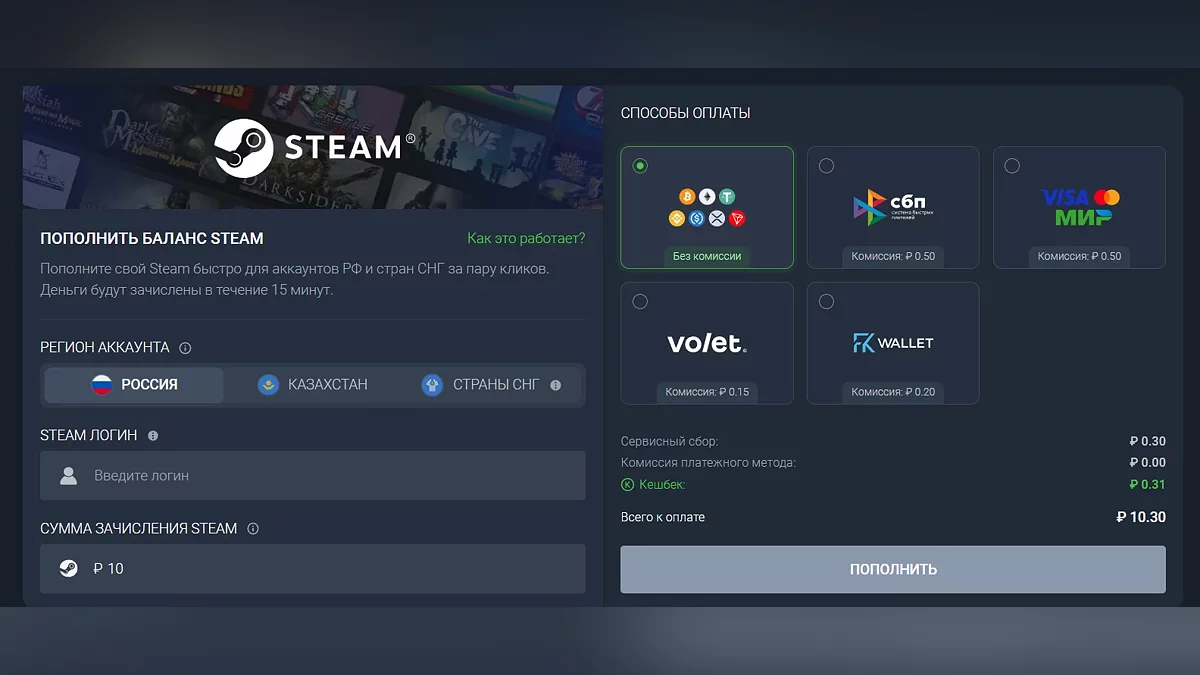
Task: Select the СБП radio button
Action: 826,166
